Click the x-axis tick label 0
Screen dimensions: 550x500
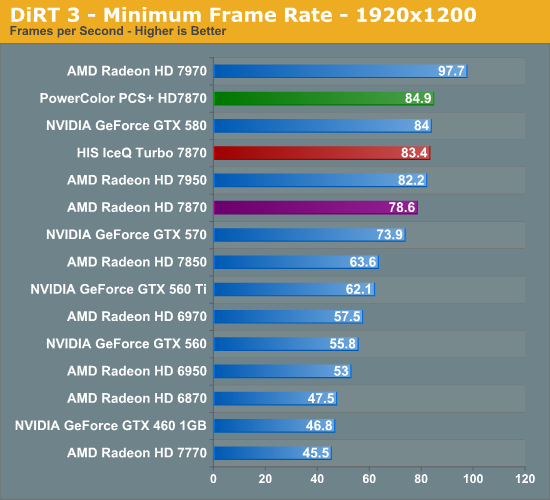point(213,479)
